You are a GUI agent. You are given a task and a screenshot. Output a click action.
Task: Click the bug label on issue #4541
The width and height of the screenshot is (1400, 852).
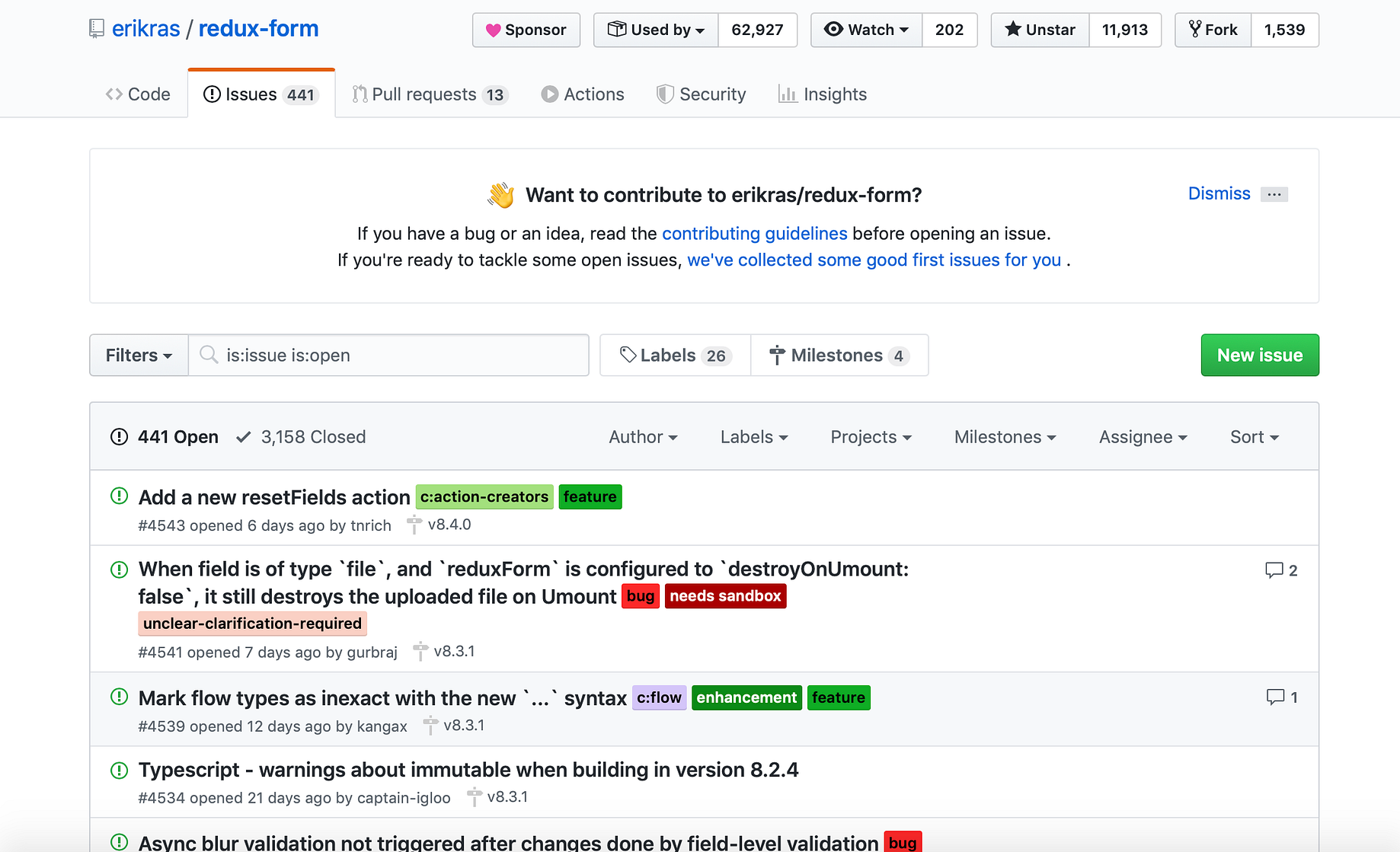(641, 595)
